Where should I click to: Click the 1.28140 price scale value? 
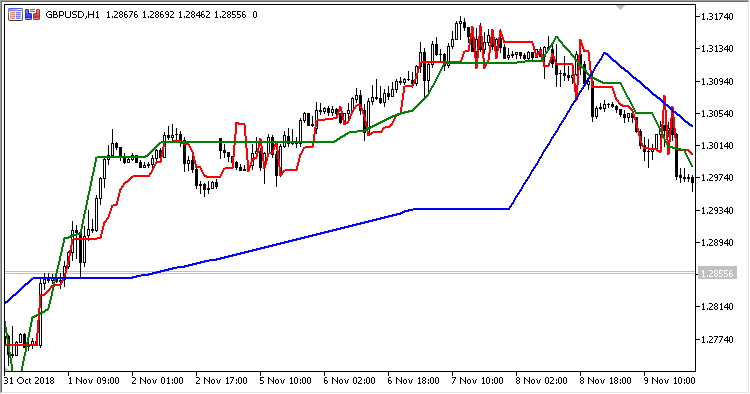pyautogui.click(x=717, y=306)
